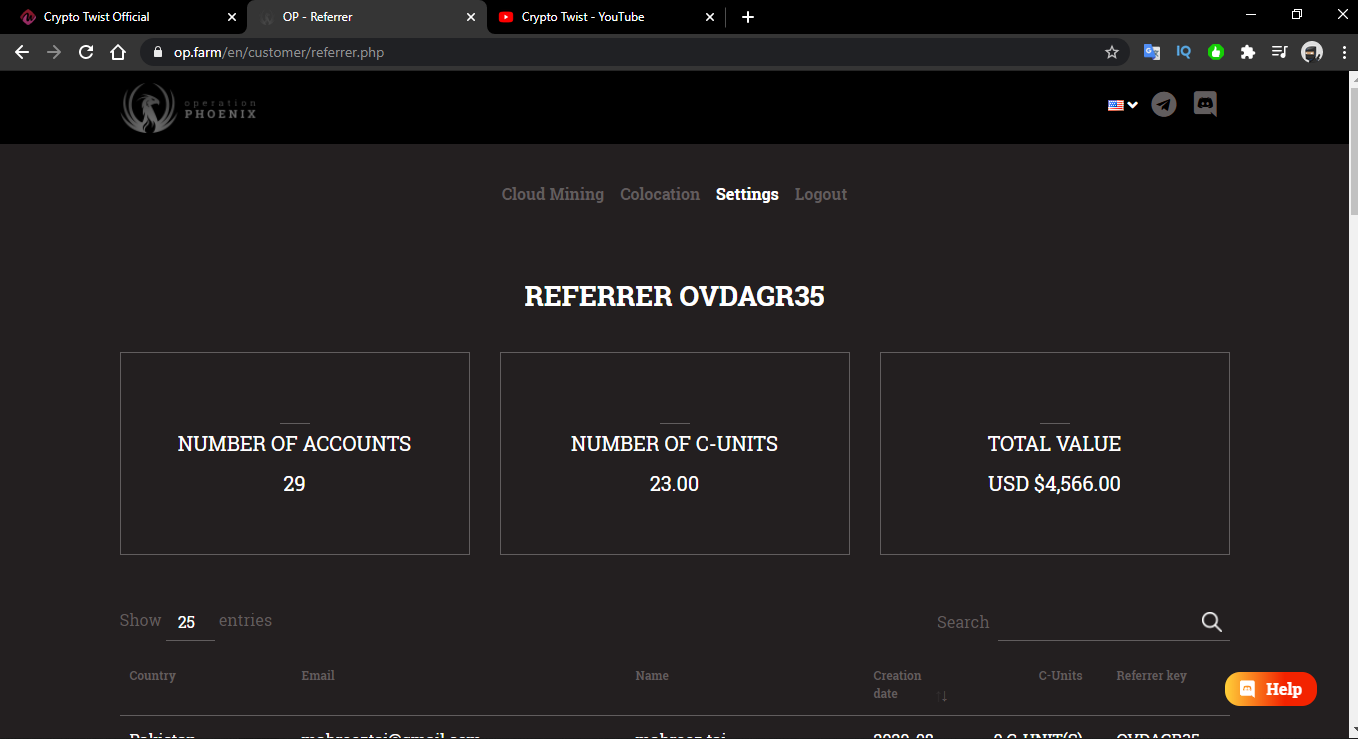Image resolution: width=1358 pixels, height=739 pixels.
Task: Reload the page
Action: click(86, 52)
